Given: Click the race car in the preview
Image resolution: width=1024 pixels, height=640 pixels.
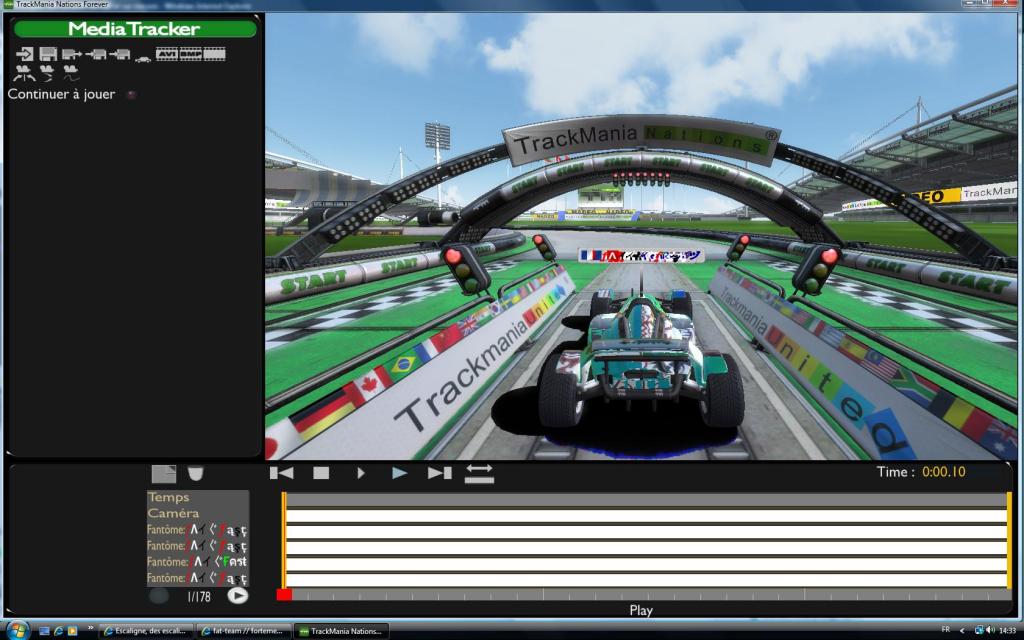Looking at the screenshot, I should point(640,359).
